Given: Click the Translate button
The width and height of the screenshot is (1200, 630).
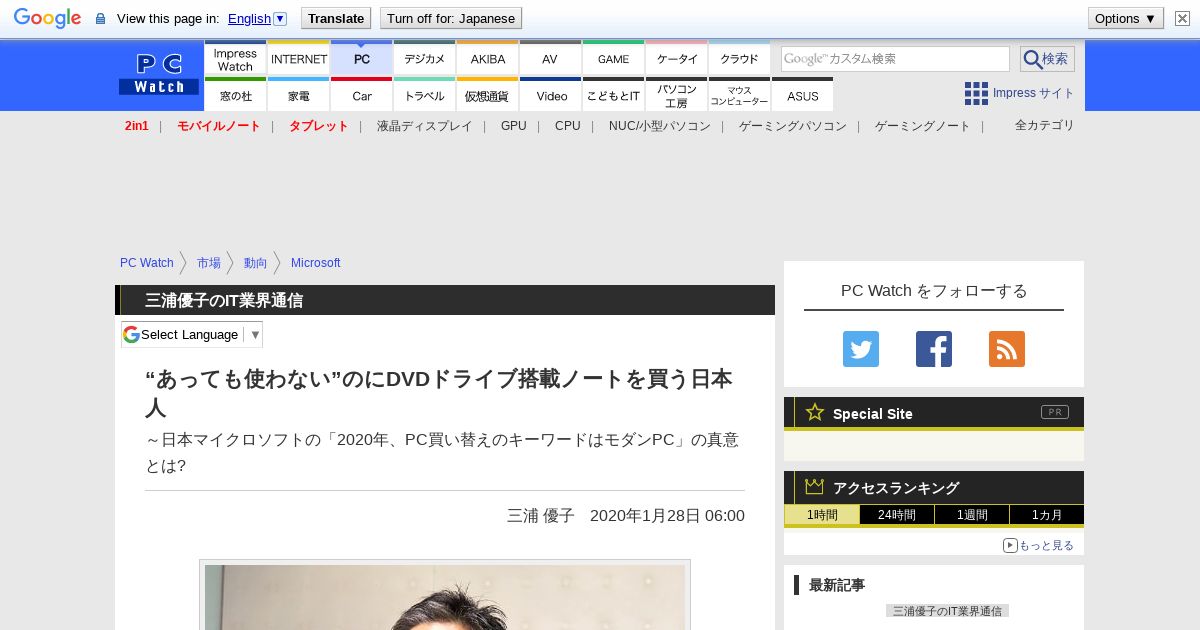Looking at the screenshot, I should point(336,18).
